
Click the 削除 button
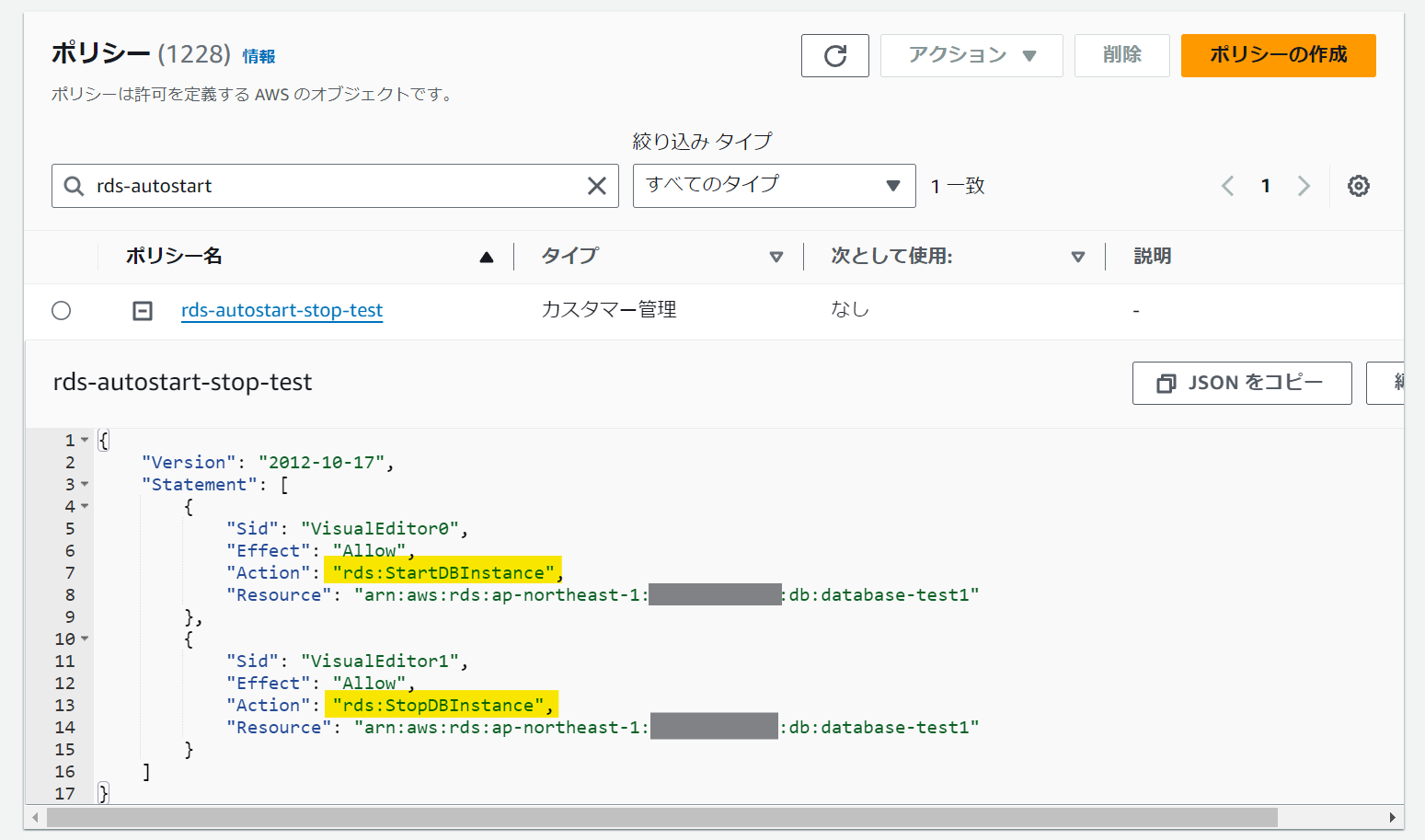click(x=1122, y=55)
